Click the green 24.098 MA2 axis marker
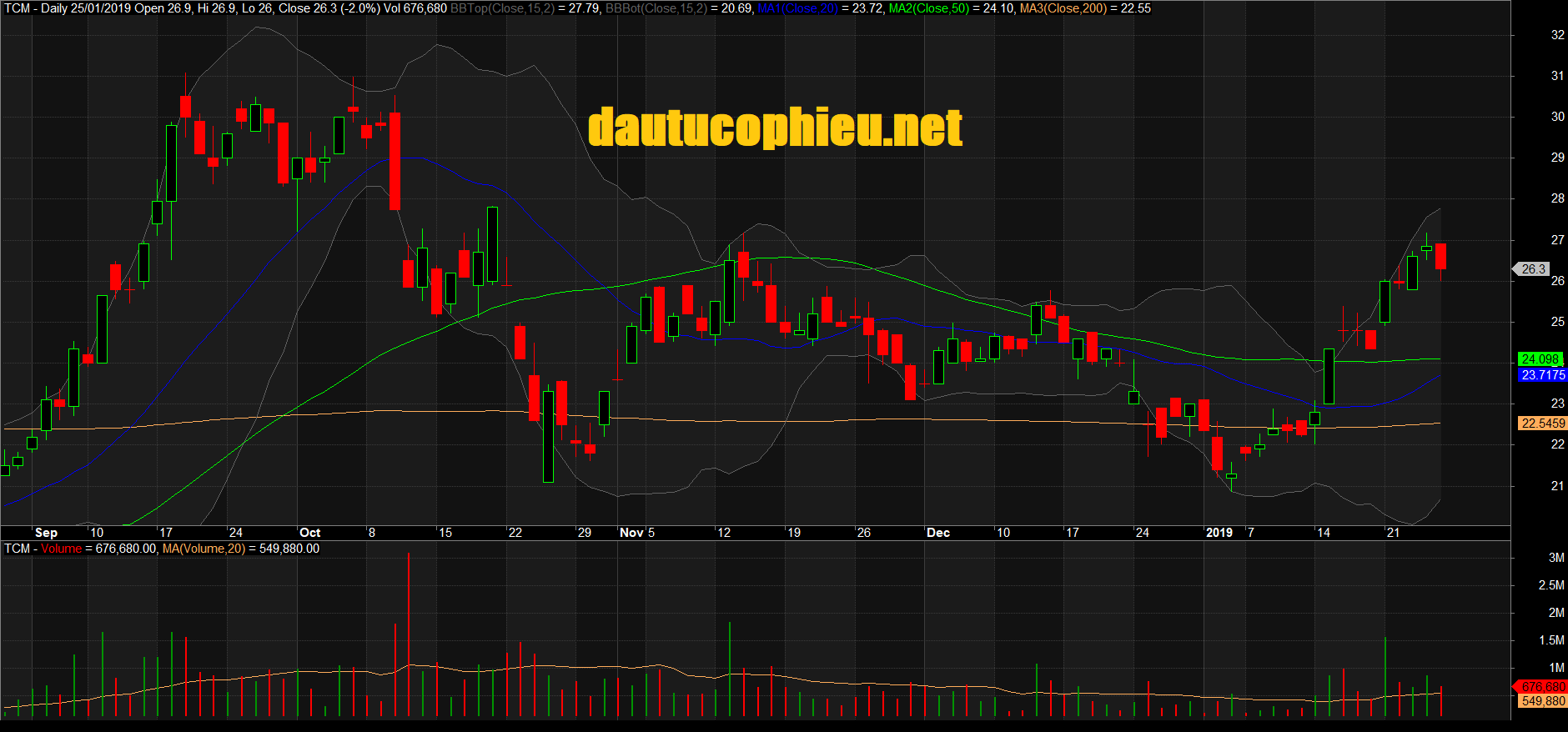The width and height of the screenshot is (1568, 732). (x=1540, y=359)
